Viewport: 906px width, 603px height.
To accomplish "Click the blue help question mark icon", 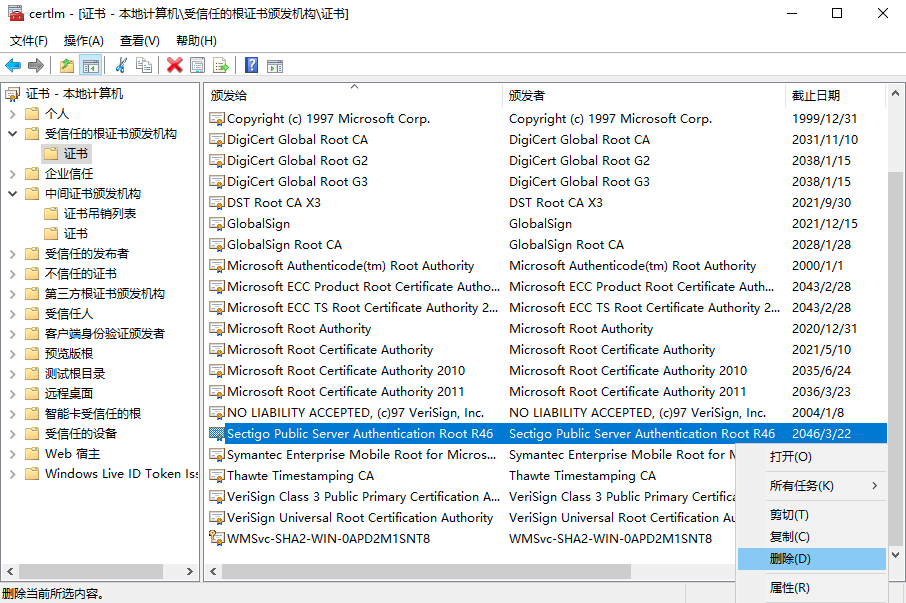I will coord(252,66).
